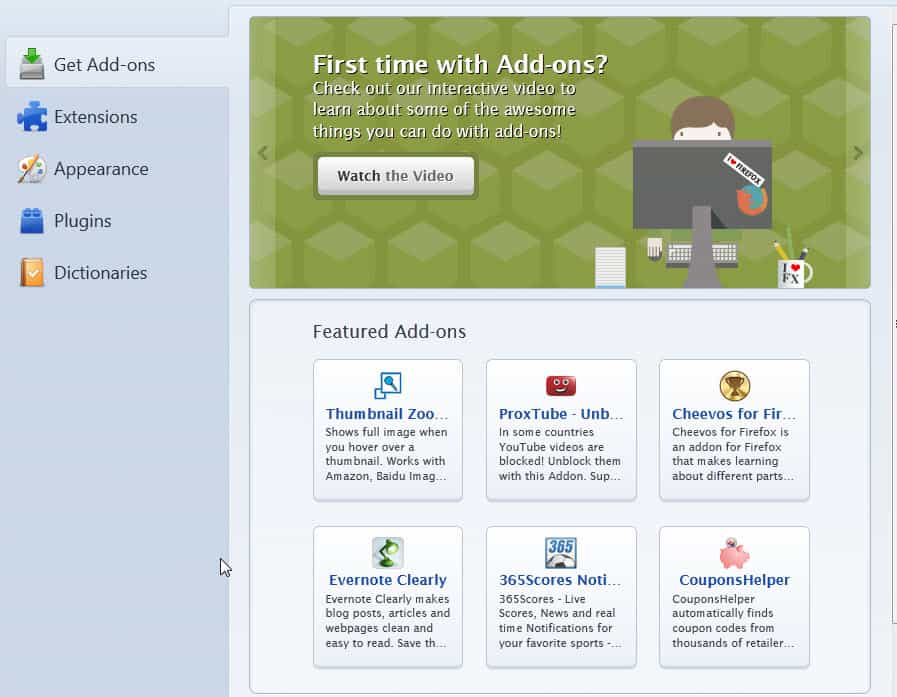
Task: Click the 365Scores calendar icon
Action: coord(561,552)
